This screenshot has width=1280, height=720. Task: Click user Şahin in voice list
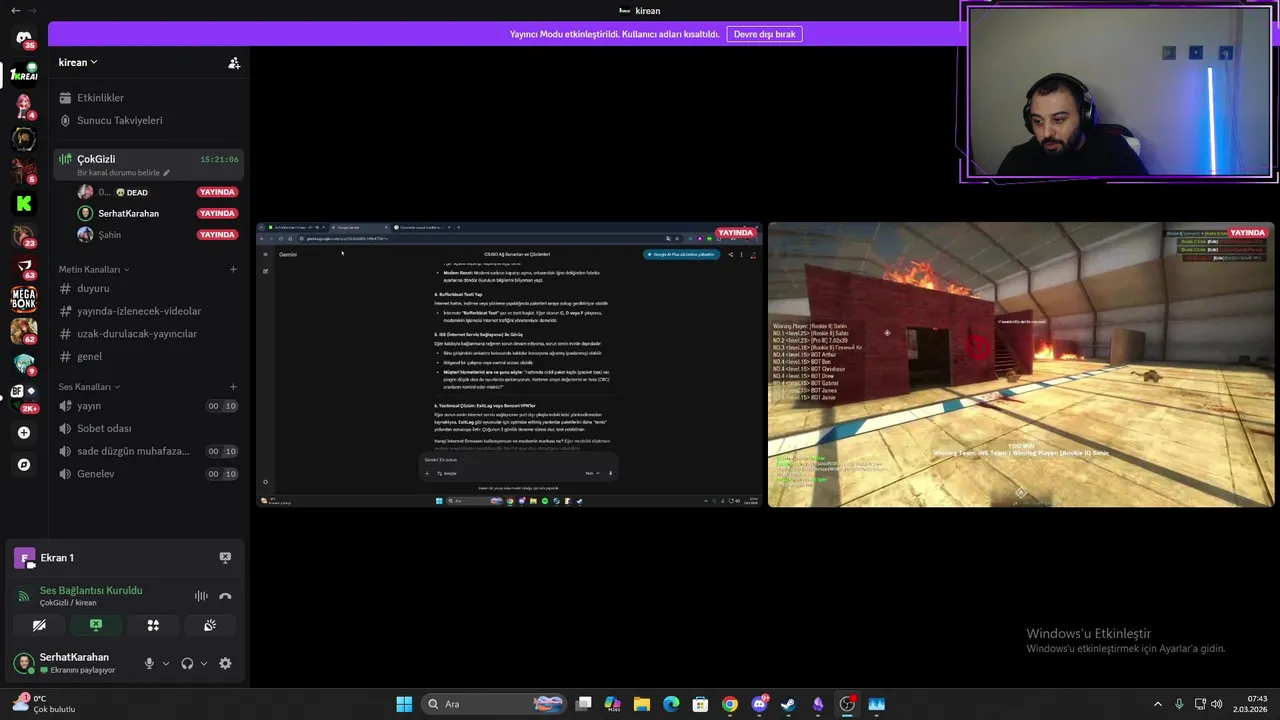tap(158, 235)
